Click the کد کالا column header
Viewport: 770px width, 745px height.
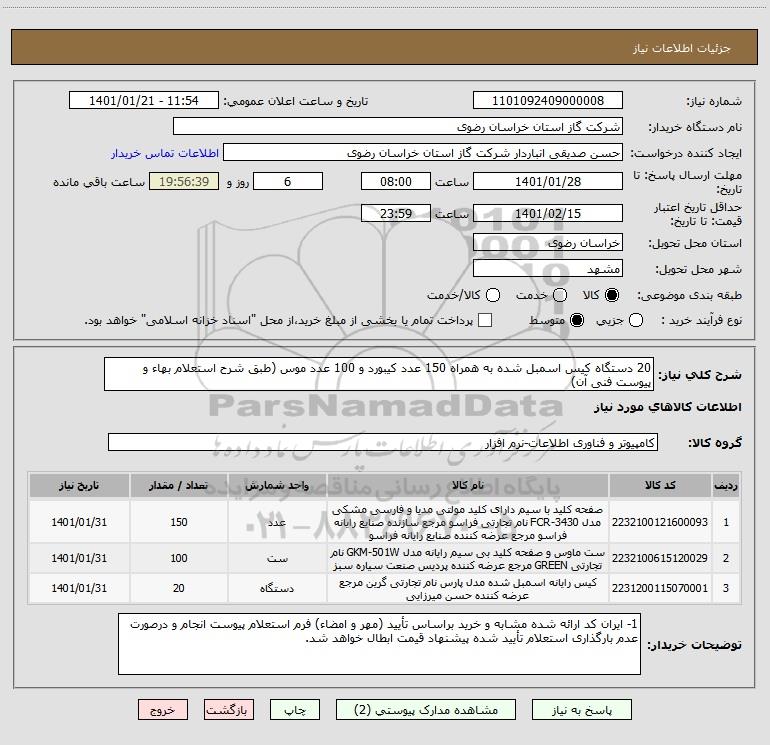click(x=660, y=485)
